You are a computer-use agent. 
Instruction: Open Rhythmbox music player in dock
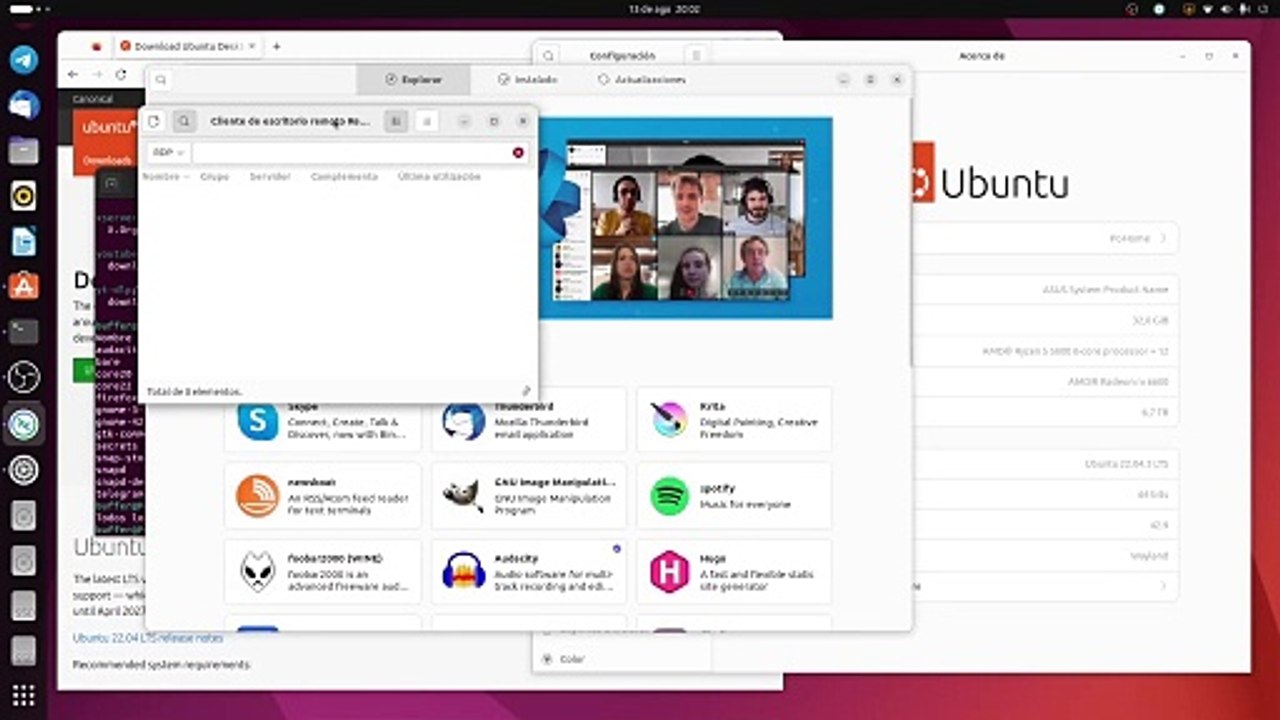click(24, 196)
